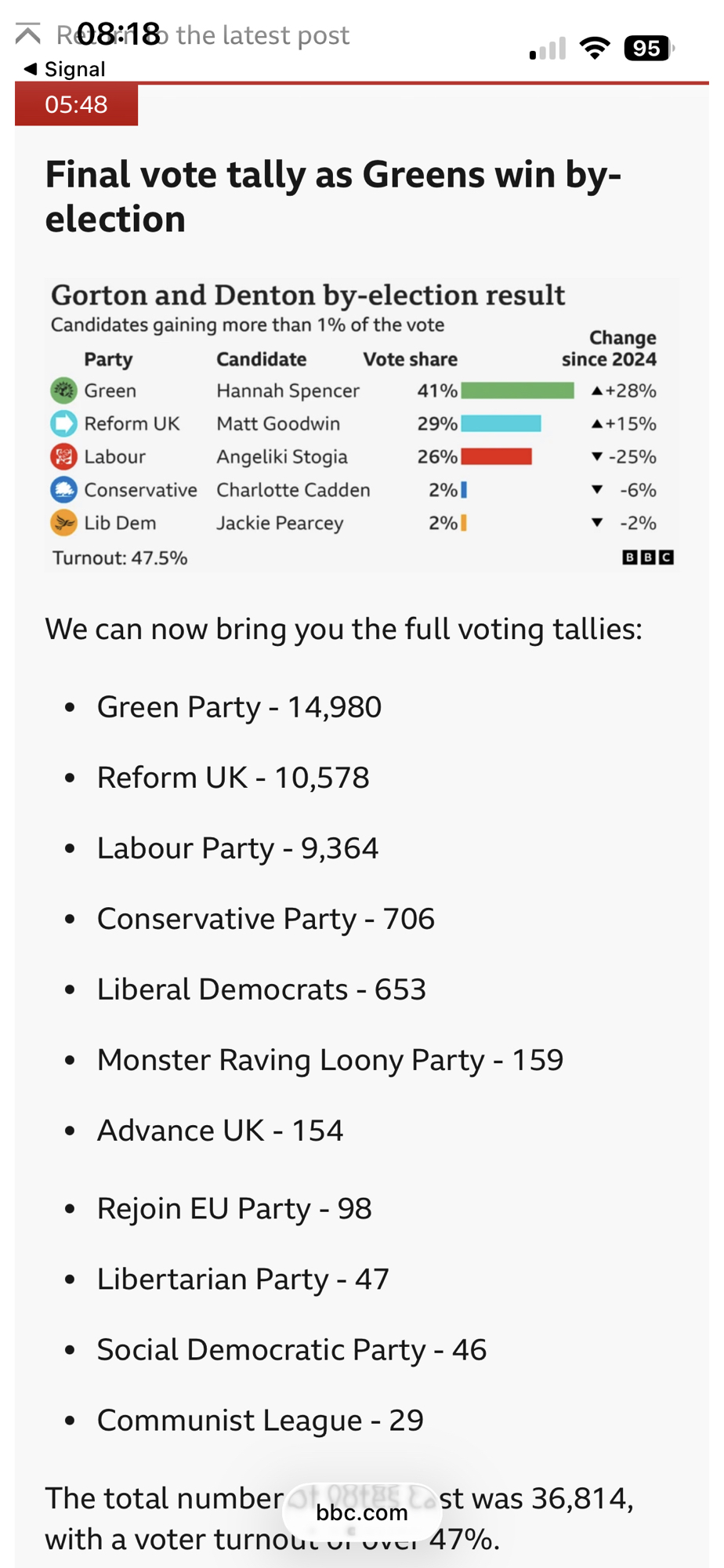Tap the red Labour vote share bar
This screenshot has height=1568, width=724.
[496, 456]
